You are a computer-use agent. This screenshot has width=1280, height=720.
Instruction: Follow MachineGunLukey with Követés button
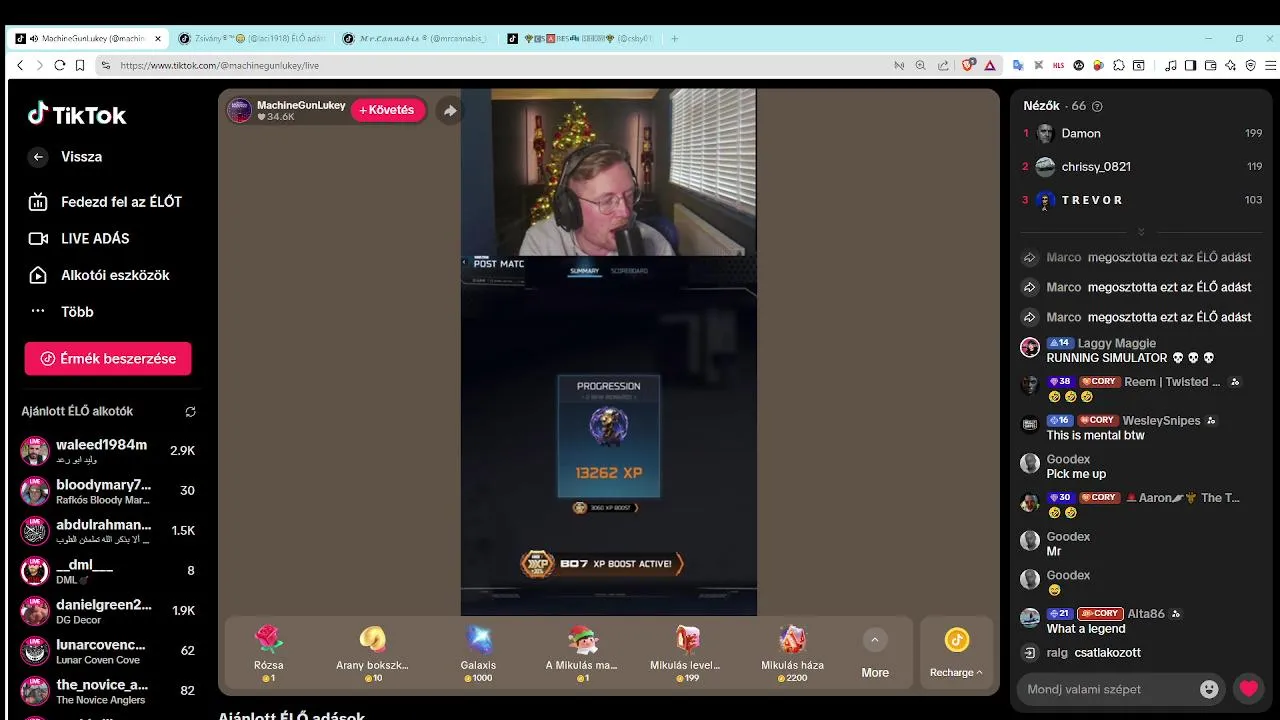388,110
